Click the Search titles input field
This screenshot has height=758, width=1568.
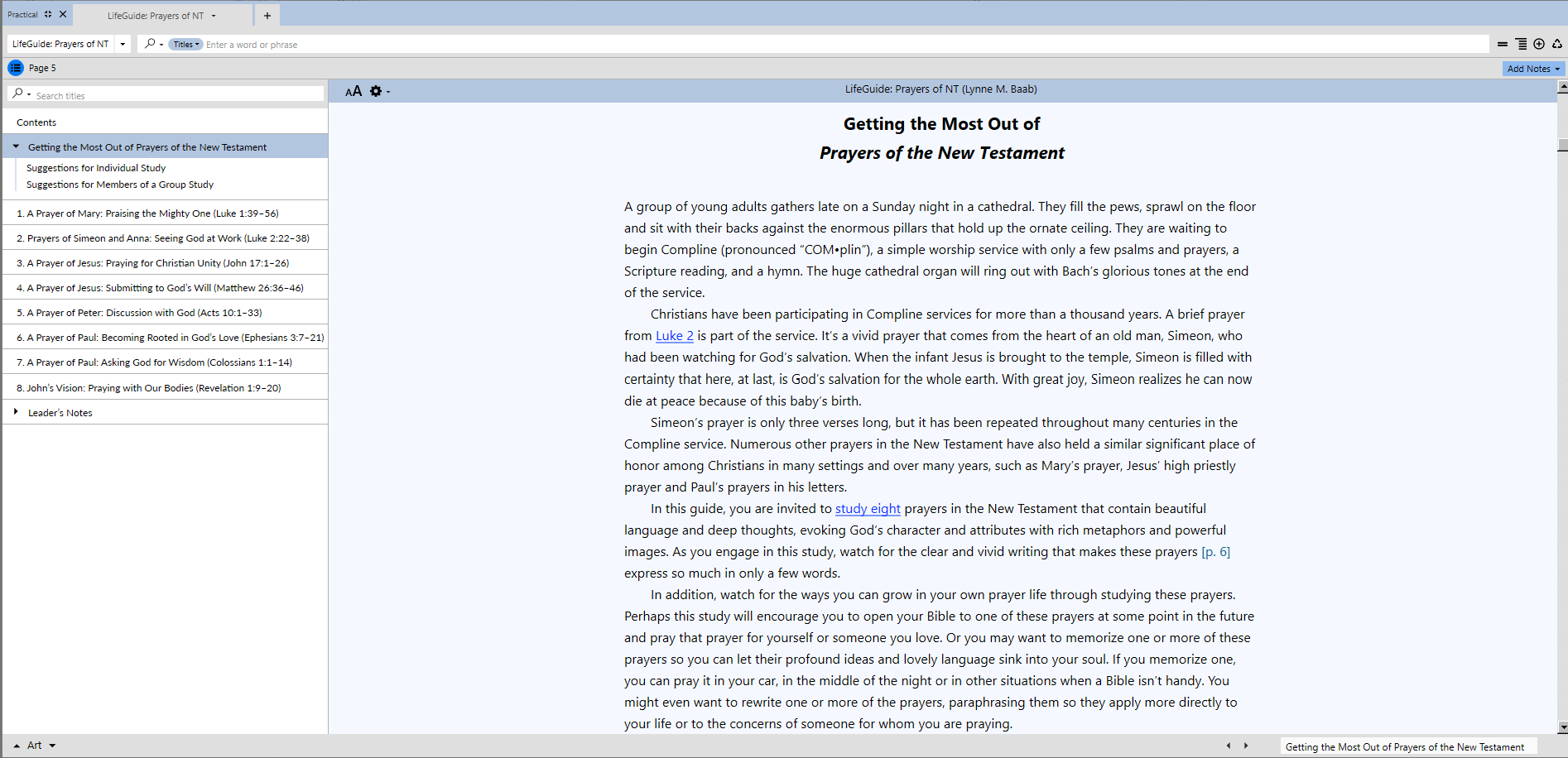(x=178, y=95)
